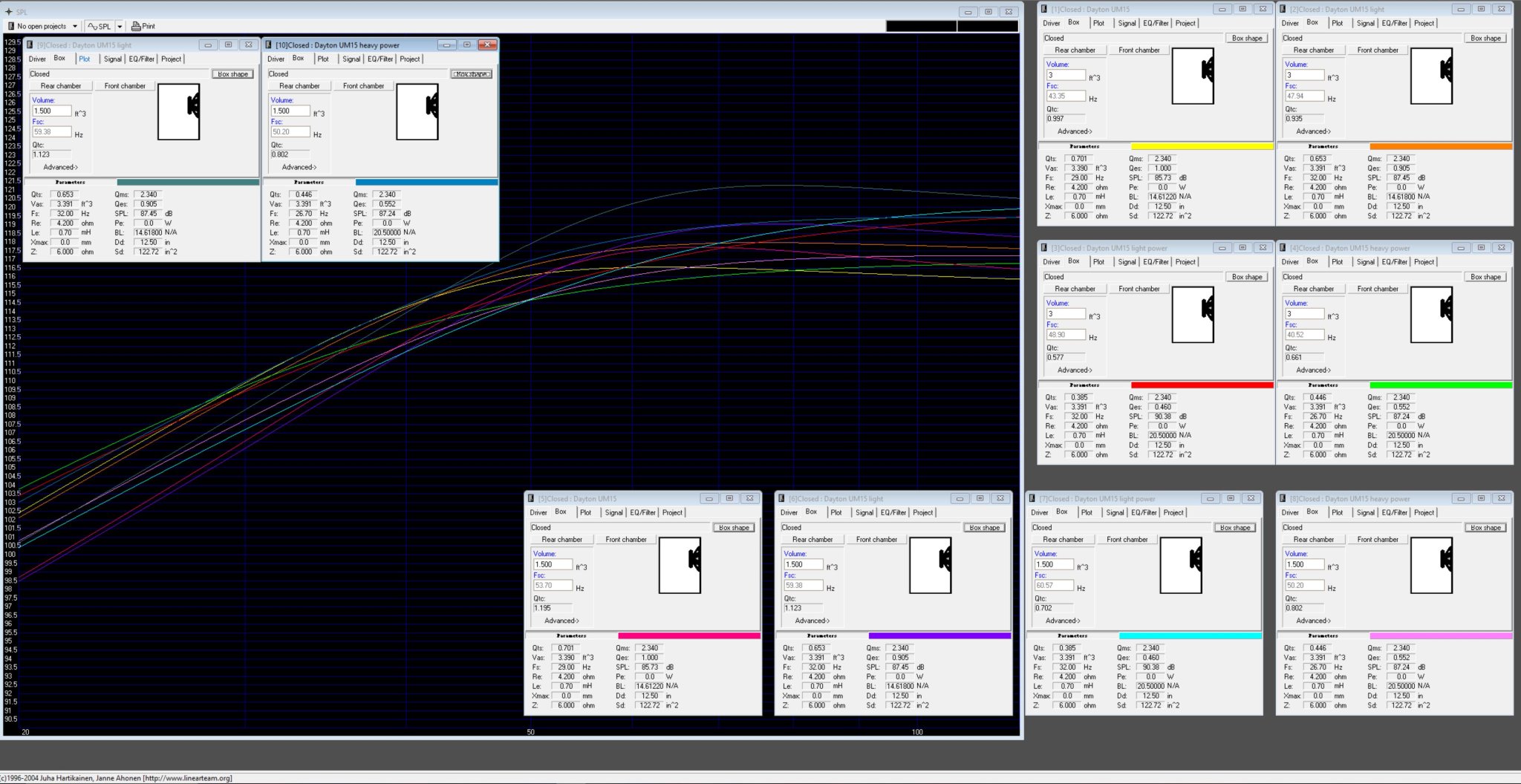This screenshot has height=784, width=1521.
Task: Click title icon of [3]Closed UM15 light power
Action: (1044, 248)
